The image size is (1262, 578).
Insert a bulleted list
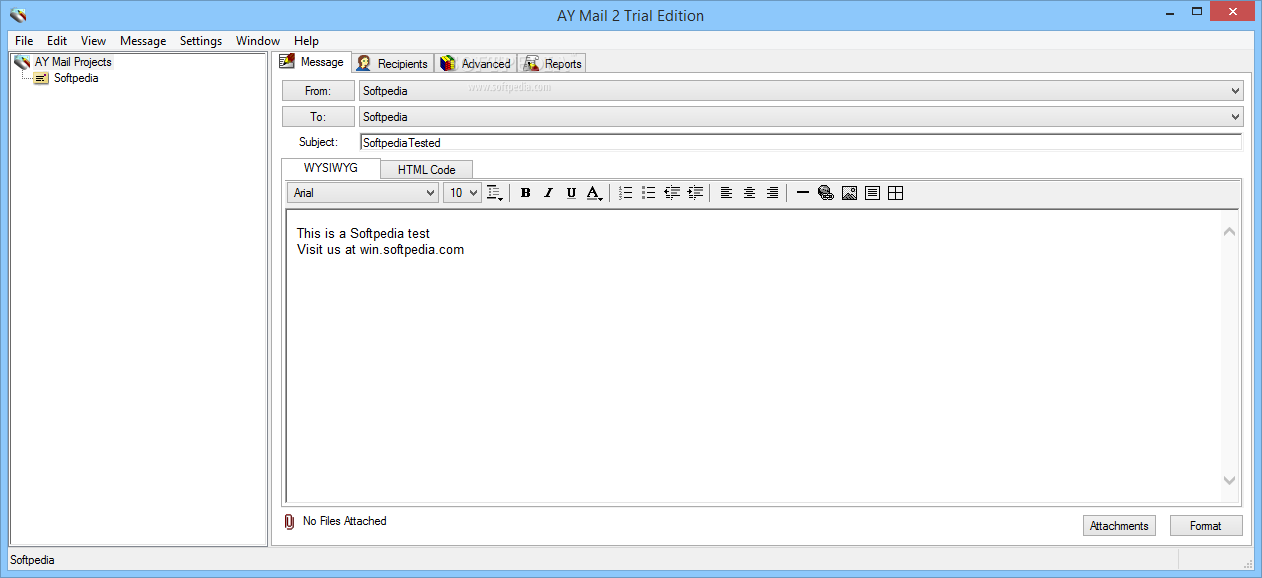[648, 193]
